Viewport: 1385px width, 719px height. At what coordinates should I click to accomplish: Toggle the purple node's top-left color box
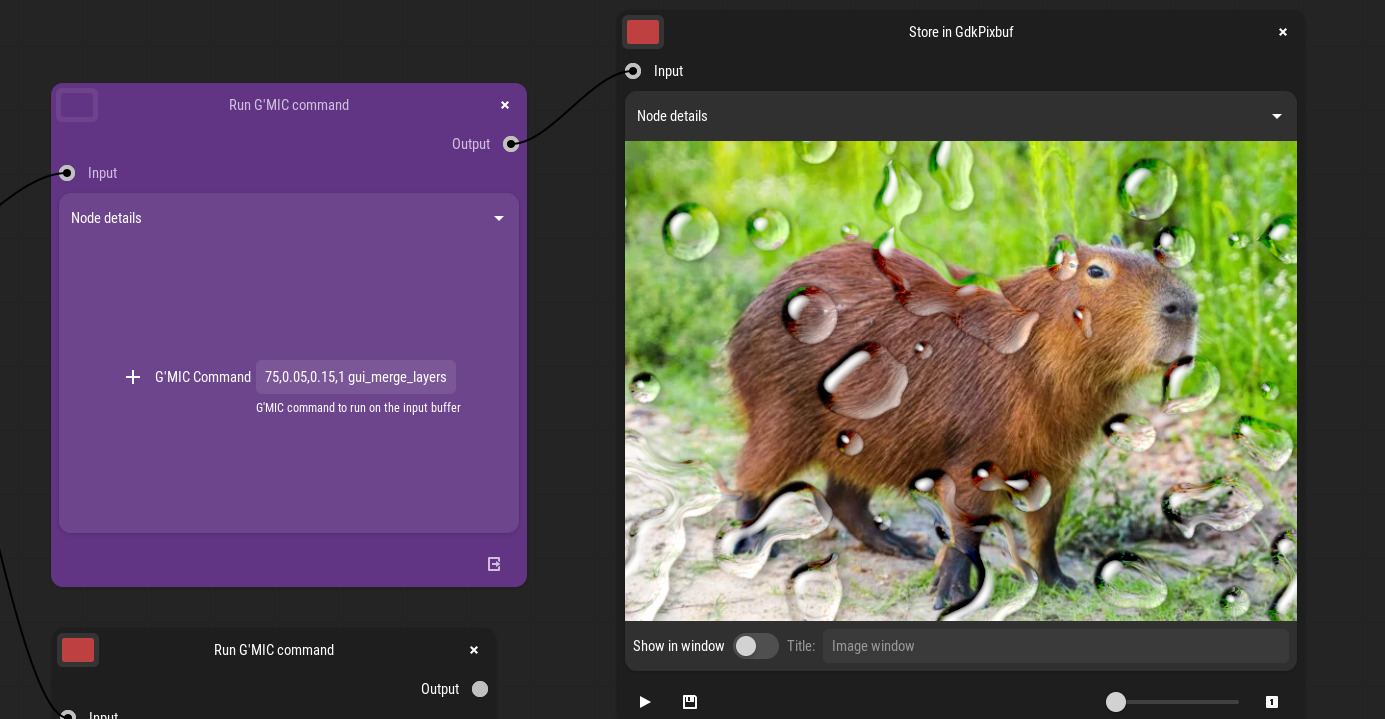tap(77, 105)
